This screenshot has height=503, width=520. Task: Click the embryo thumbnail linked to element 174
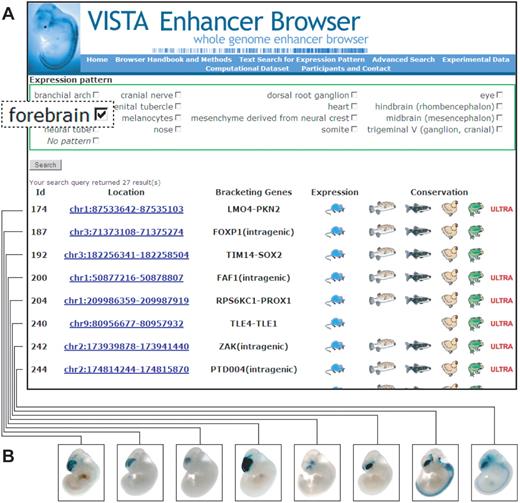click(x=81, y=473)
